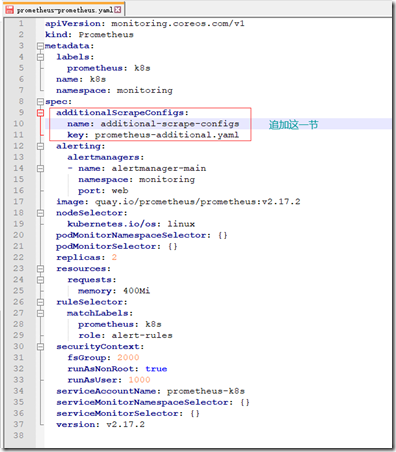
Task: Collapse the ruleSelector fold marker
Action: pyautogui.click(x=40, y=302)
